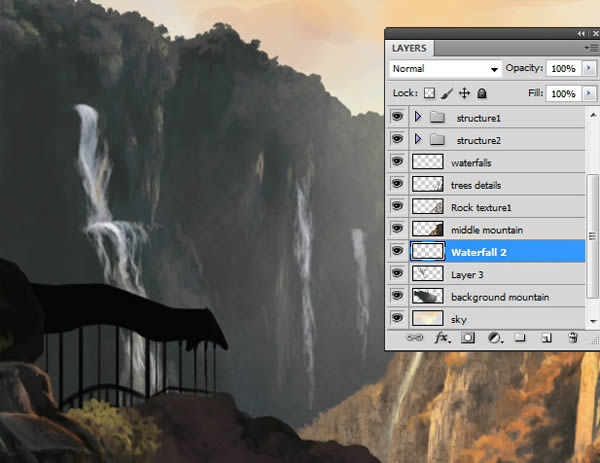The width and height of the screenshot is (600, 463).
Task: Enable lock image pixels brush icon
Action: [447, 93]
